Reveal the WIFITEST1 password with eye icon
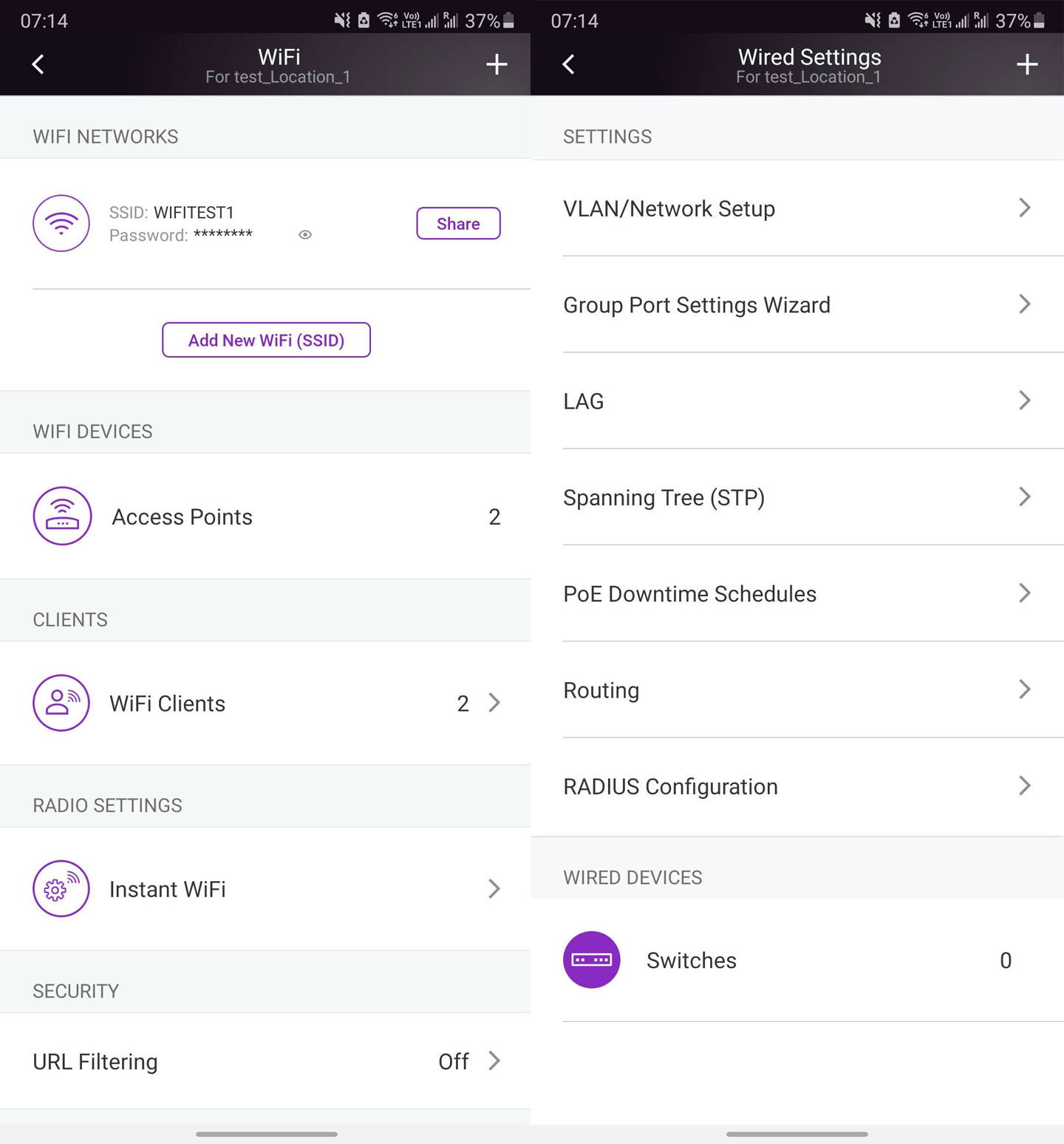Screen dimensions: 1064x1144 (305, 235)
